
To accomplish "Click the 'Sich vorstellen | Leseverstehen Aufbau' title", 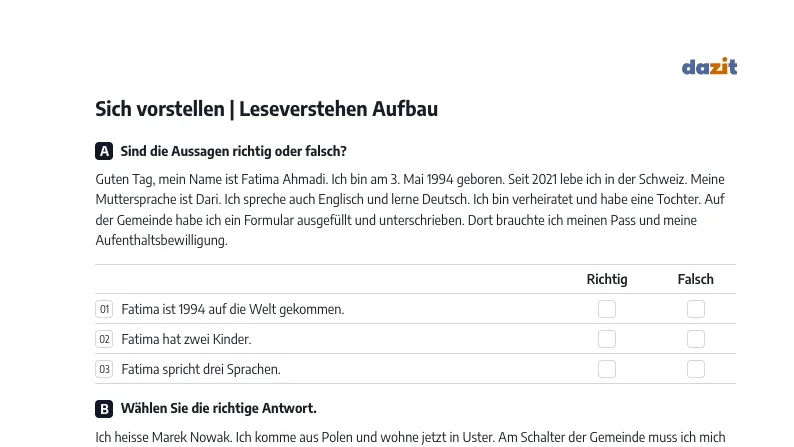I will point(266,109).
